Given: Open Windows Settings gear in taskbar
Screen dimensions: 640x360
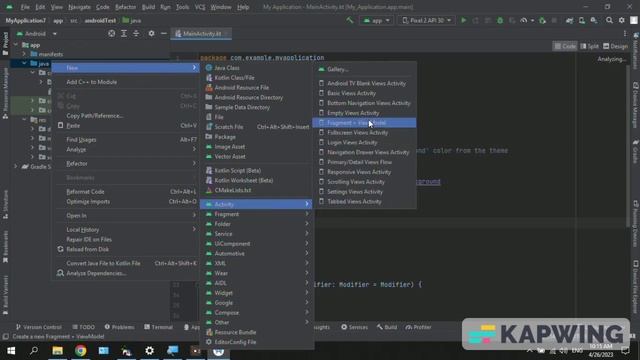Looking at the screenshot, I should [x=149, y=351].
